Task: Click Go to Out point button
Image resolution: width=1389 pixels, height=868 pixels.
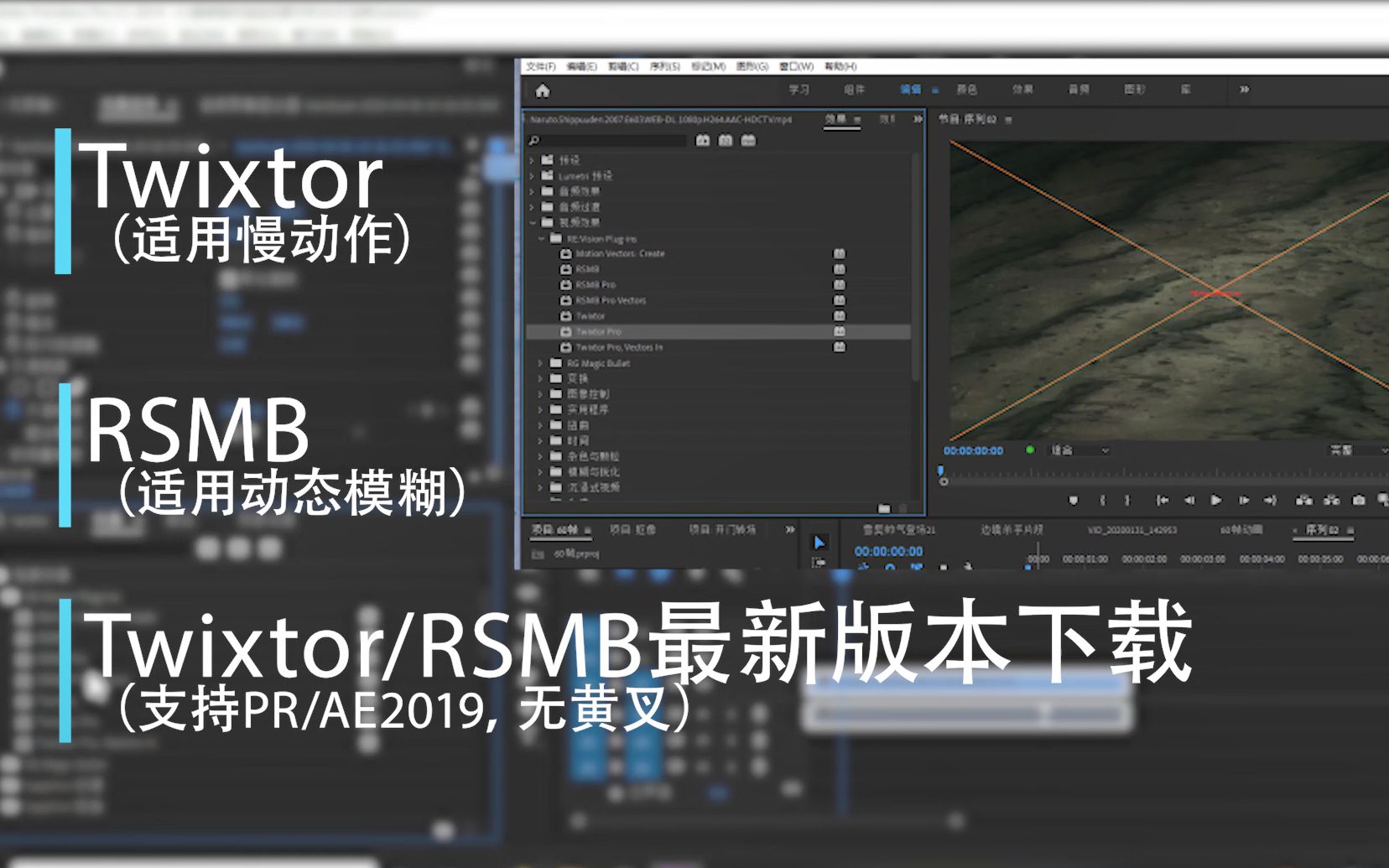Action: point(1271,501)
